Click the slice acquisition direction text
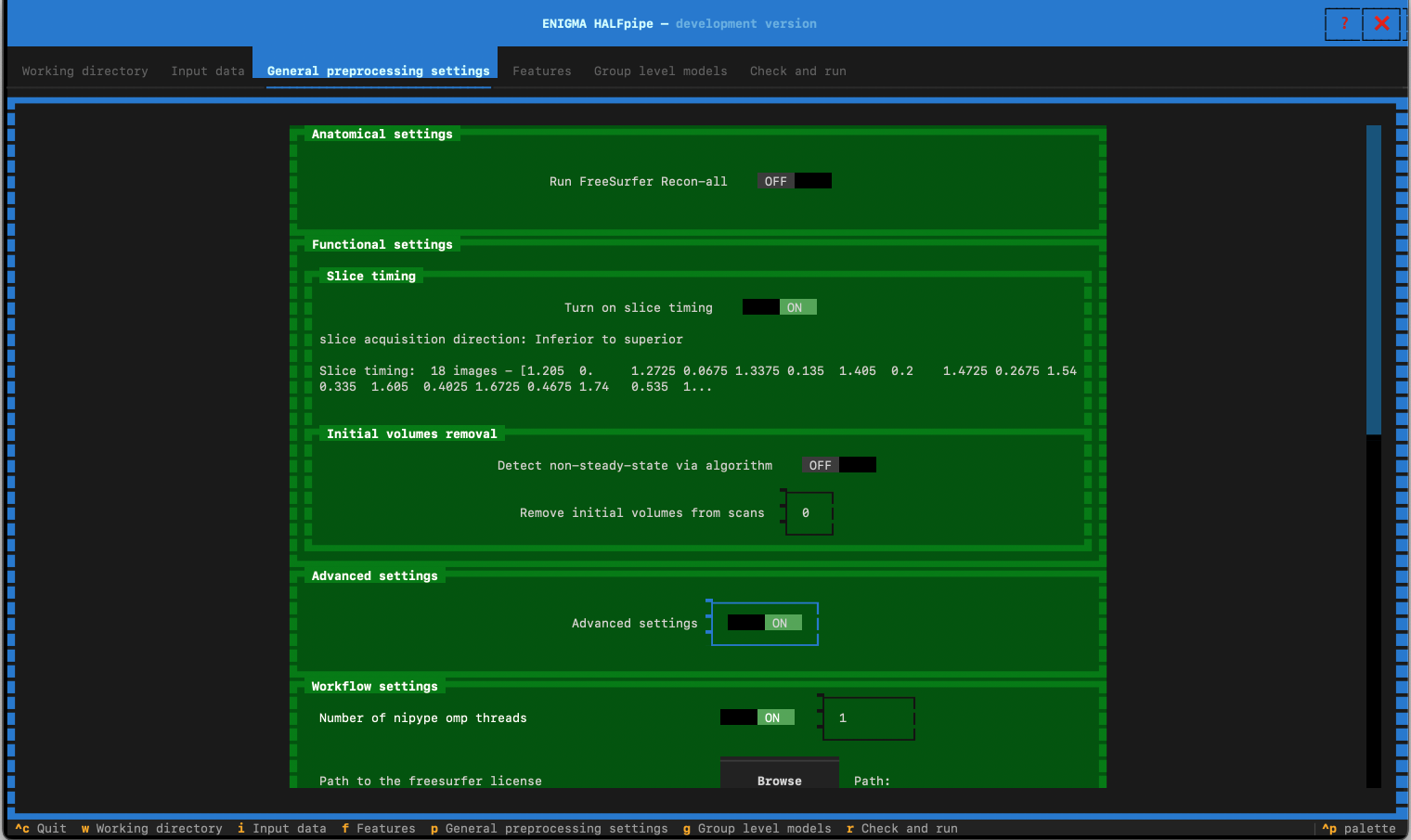This screenshot has height=840, width=1411. pos(501,339)
